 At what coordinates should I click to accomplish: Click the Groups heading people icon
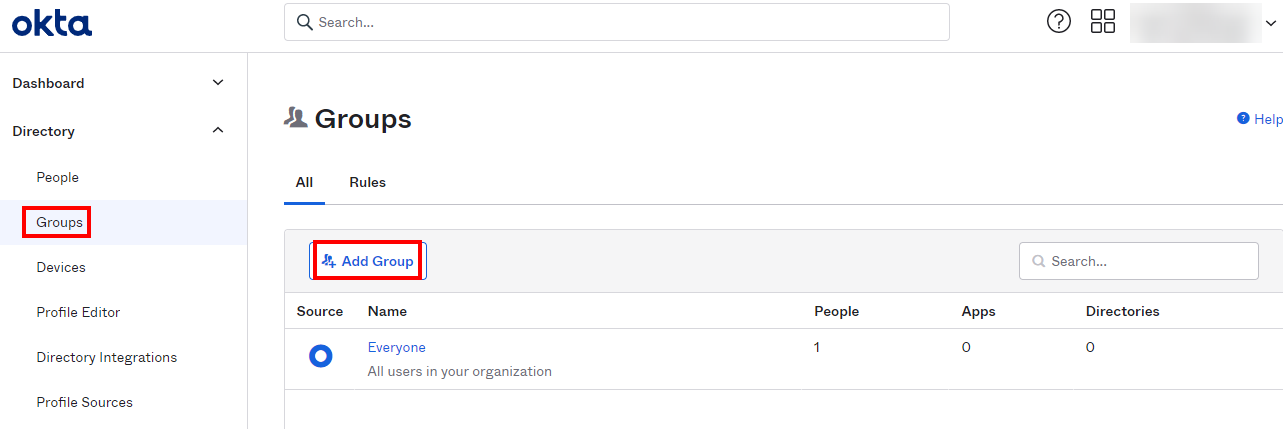point(295,118)
